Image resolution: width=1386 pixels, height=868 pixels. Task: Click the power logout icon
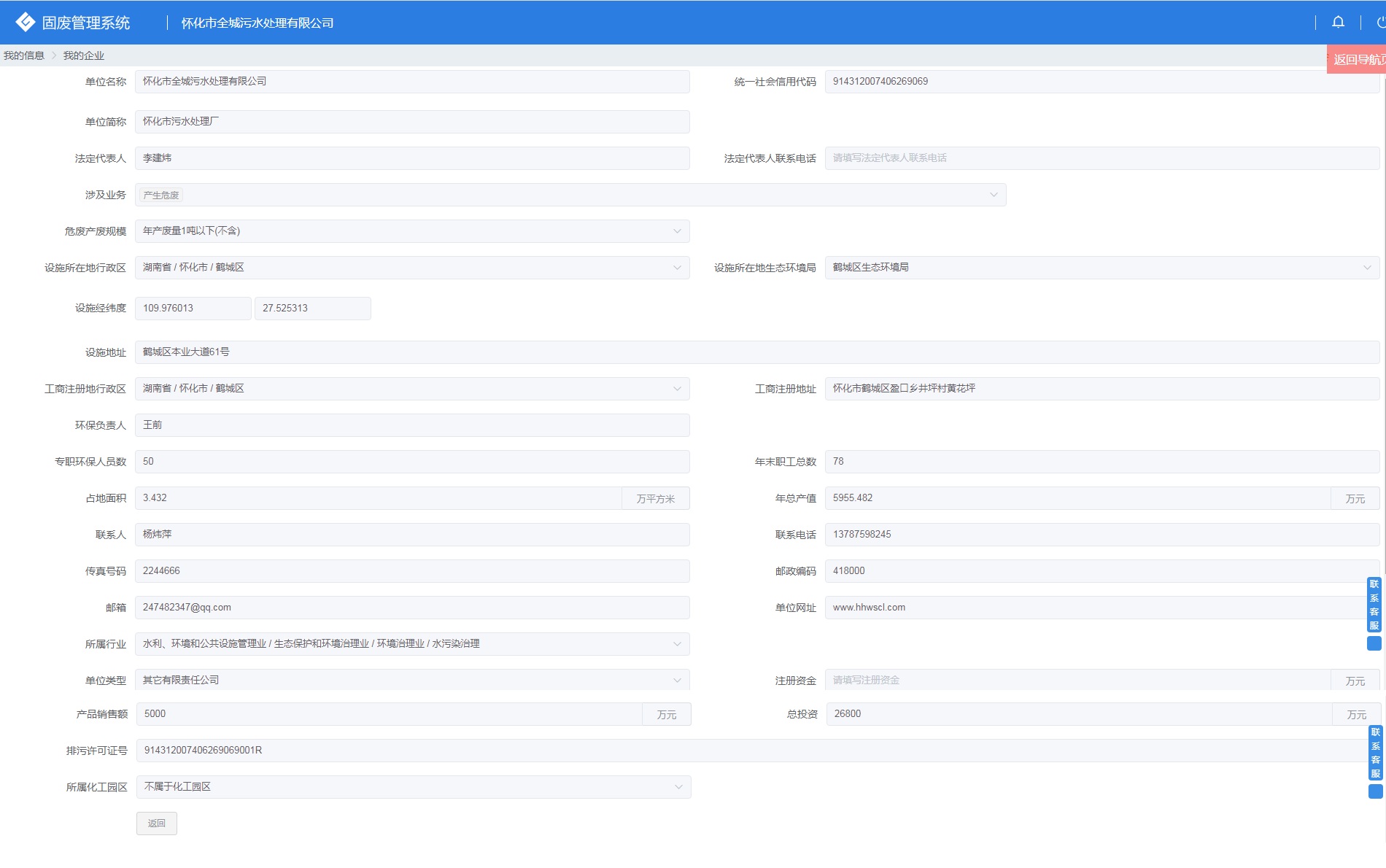1380,23
